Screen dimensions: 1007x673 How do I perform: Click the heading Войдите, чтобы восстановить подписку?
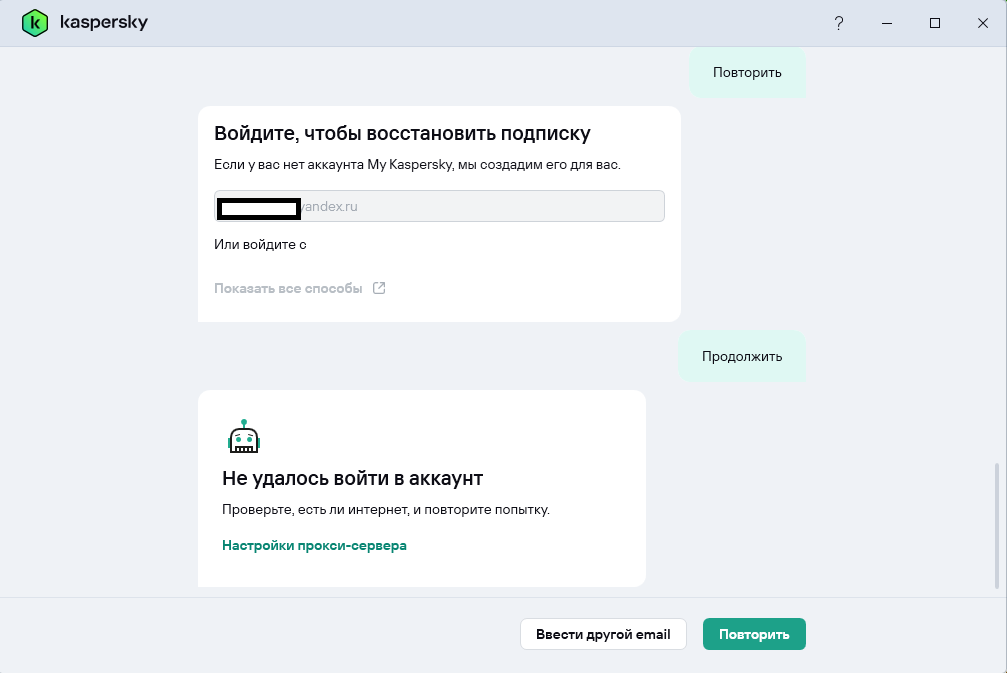[x=402, y=133]
